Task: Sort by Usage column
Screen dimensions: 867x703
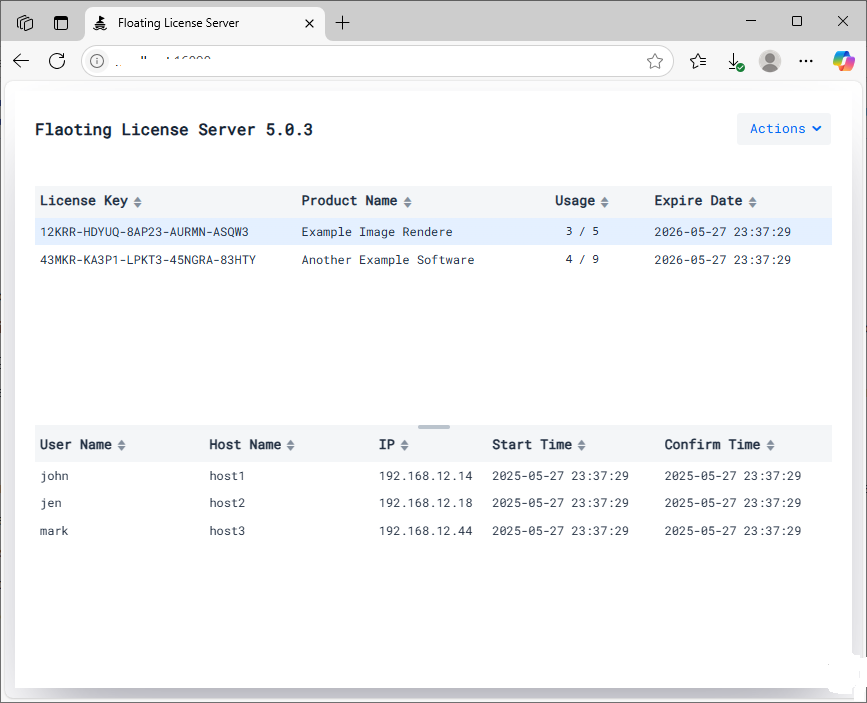Action: click(x=604, y=202)
